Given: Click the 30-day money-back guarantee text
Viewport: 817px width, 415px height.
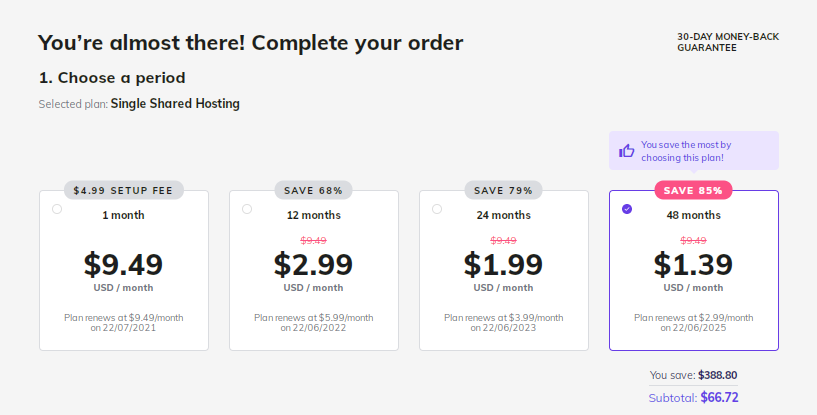Looking at the screenshot, I should 727,42.
